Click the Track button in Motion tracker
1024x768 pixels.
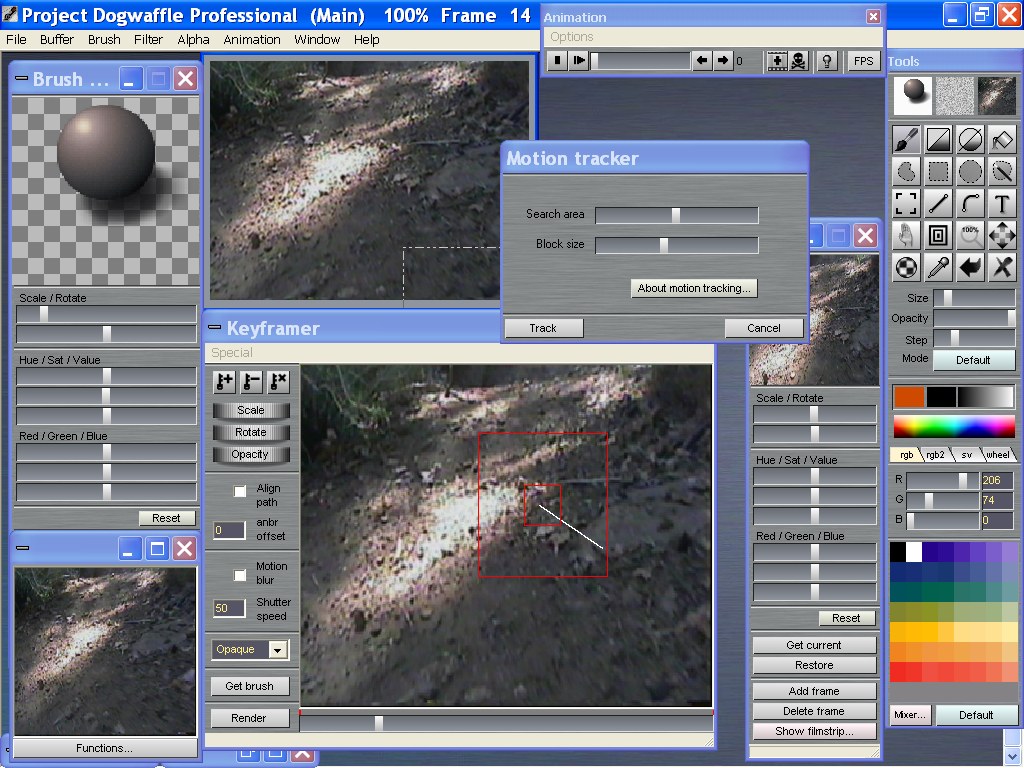pyautogui.click(x=543, y=328)
